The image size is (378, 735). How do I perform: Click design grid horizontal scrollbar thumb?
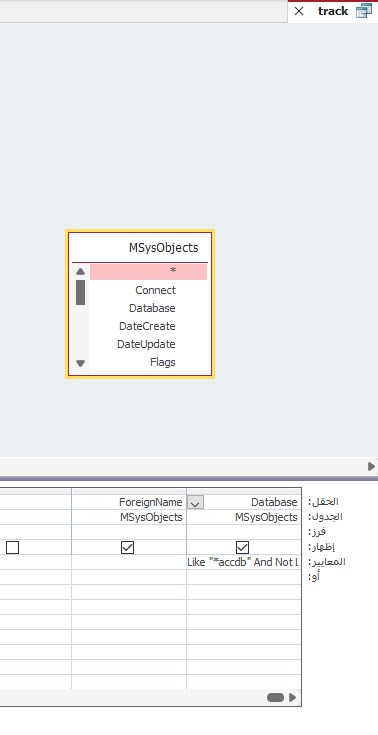pos(275,698)
